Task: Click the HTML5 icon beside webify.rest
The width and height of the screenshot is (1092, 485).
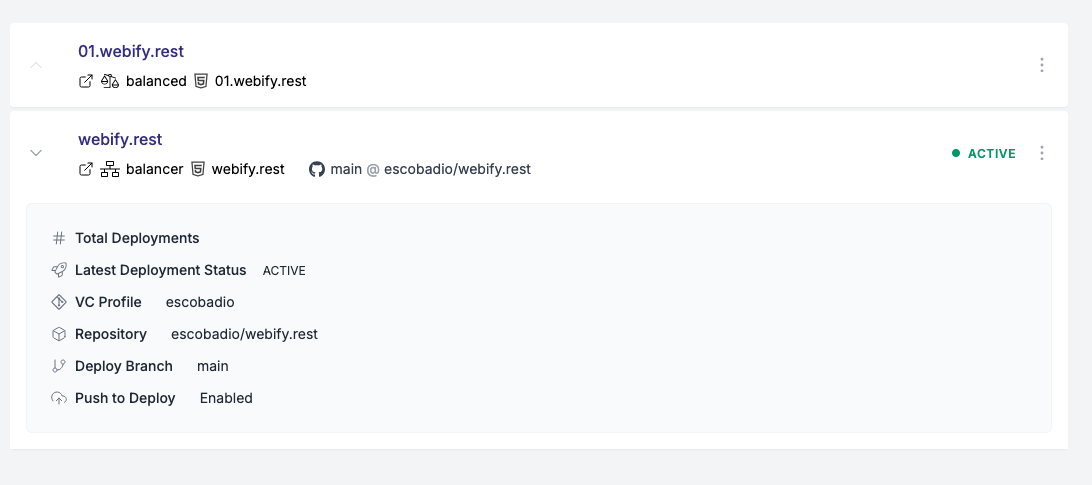Action: coord(198,169)
